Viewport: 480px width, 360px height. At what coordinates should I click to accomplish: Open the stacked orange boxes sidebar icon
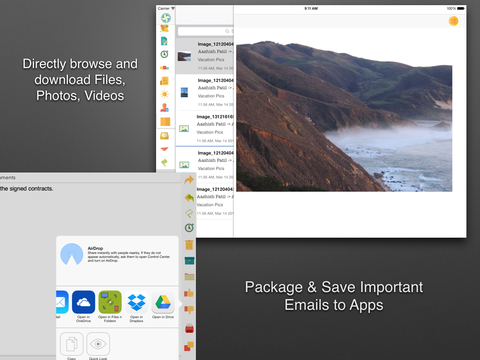click(x=164, y=81)
